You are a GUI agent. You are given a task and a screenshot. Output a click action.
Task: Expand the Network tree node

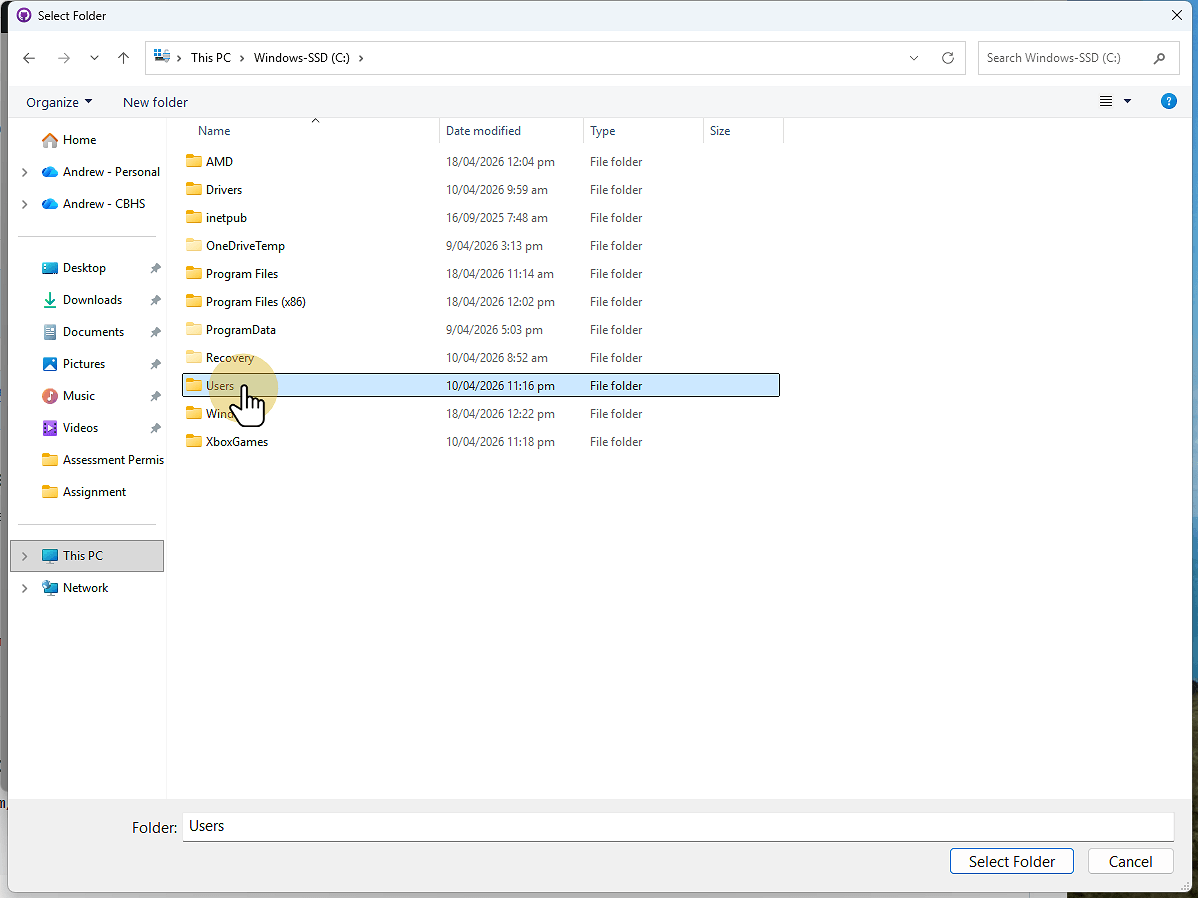(x=25, y=588)
